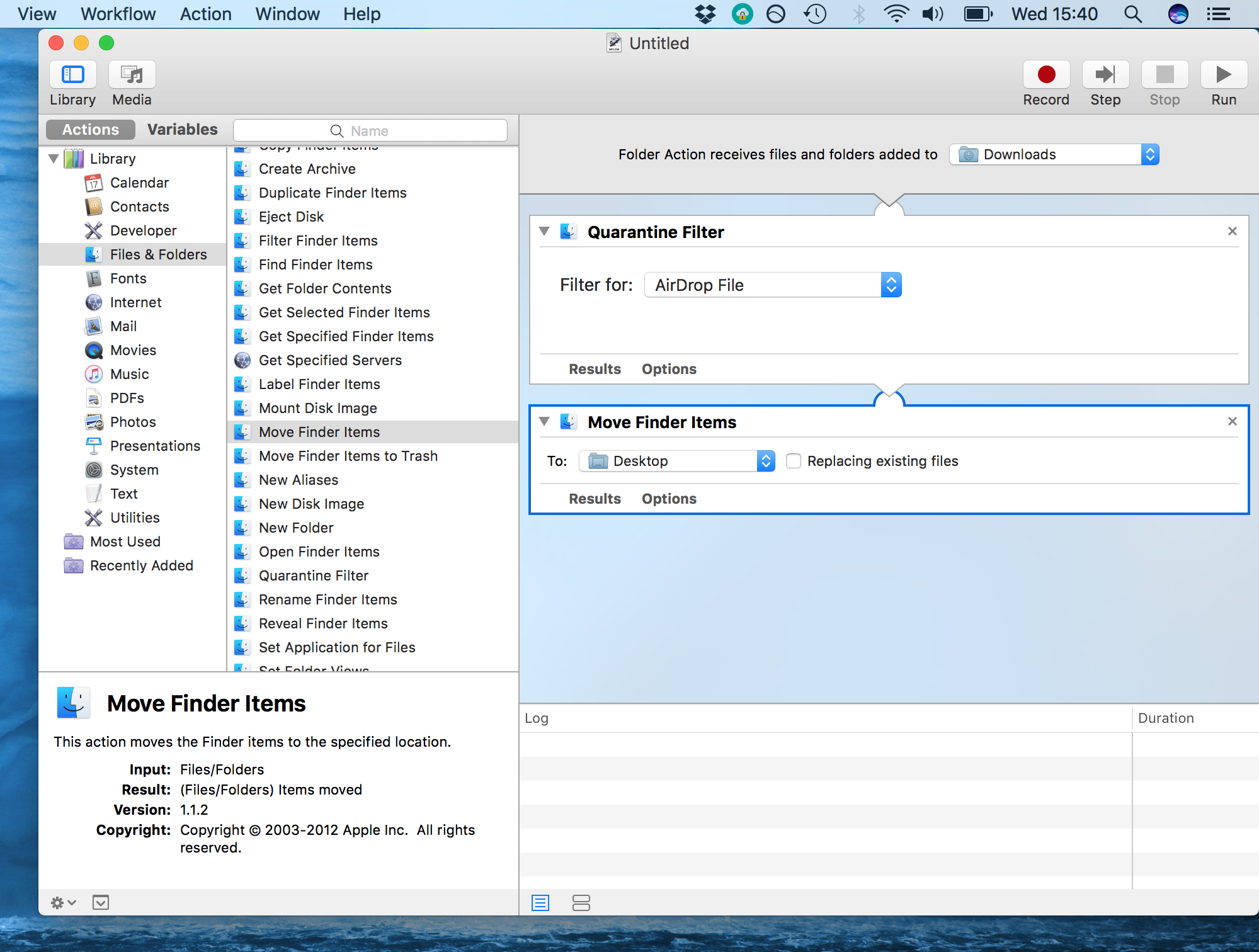Open the Window menu
Screen dimensions: 1259x952
(x=287, y=14)
